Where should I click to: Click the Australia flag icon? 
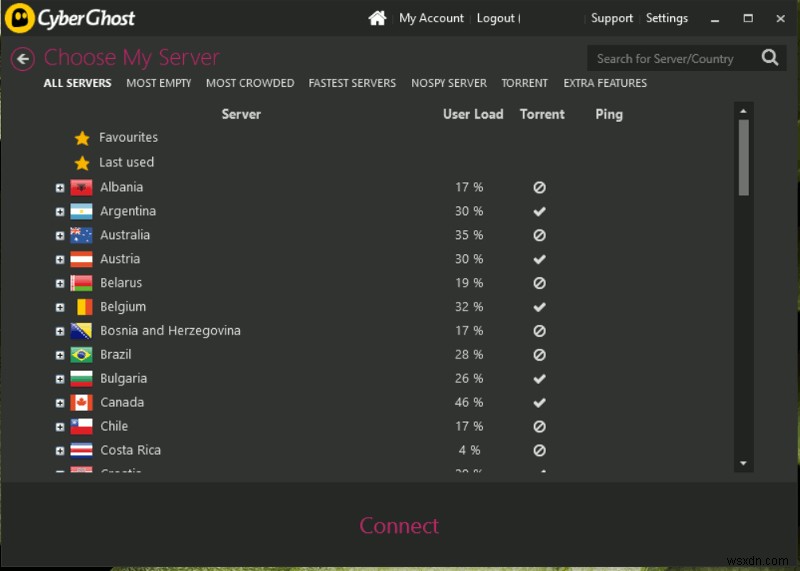[82, 235]
